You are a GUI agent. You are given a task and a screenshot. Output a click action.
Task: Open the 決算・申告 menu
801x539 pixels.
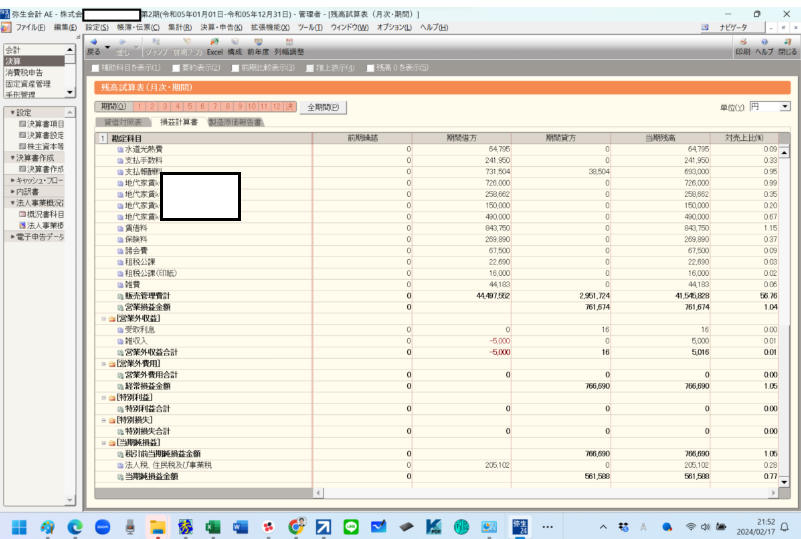tap(235, 27)
